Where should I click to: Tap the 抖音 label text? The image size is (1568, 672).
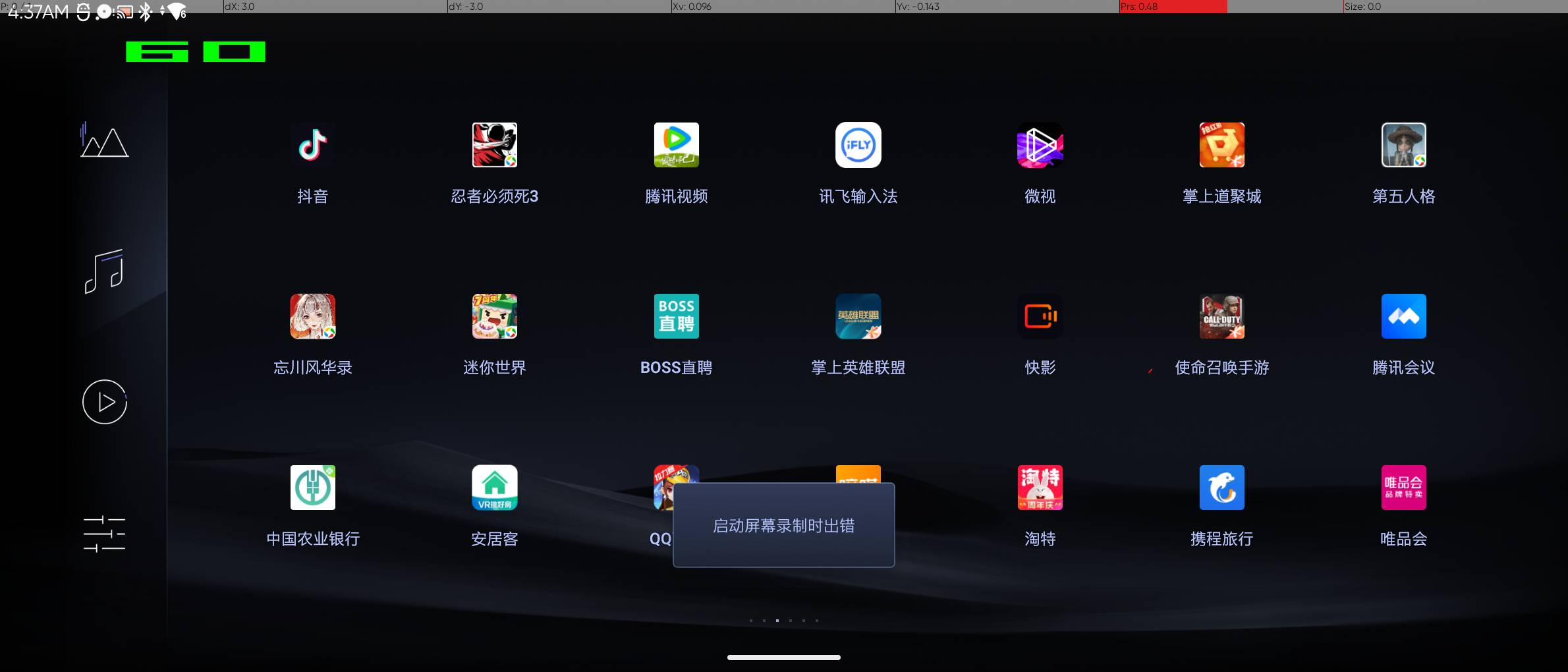[313, 196]
